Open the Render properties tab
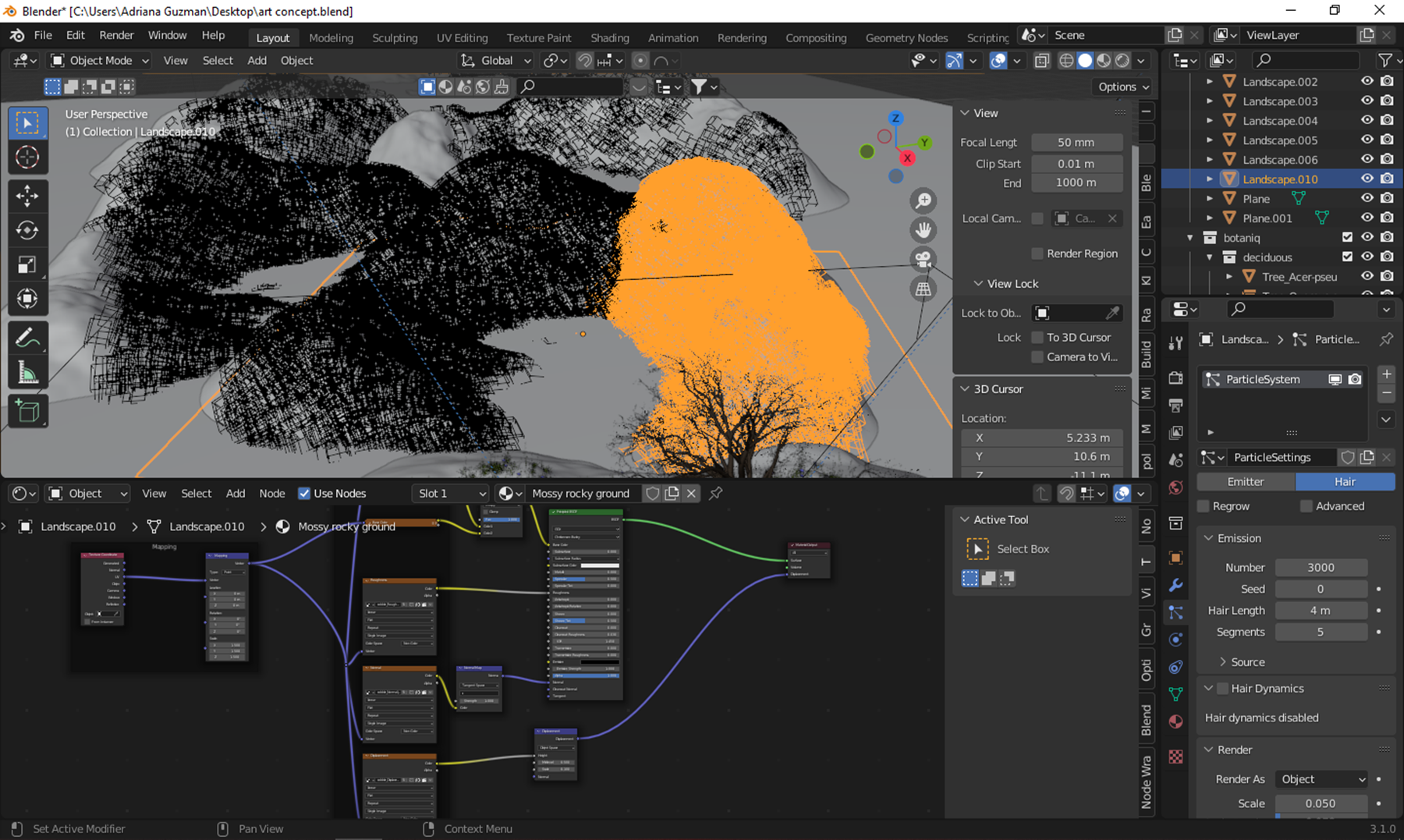1404x840 pixels. coord(1176,378)
